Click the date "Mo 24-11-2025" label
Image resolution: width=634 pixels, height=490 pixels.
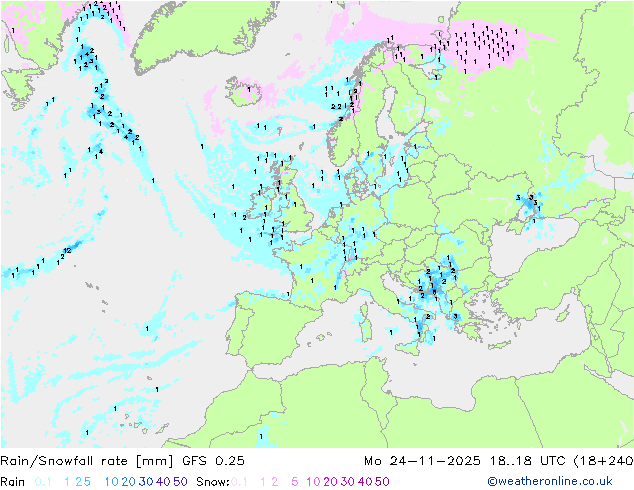(422, 460)
